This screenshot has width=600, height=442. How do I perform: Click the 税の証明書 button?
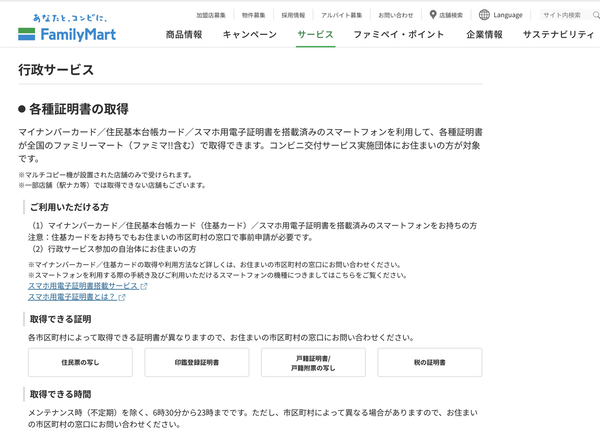(x=430, y=362)
